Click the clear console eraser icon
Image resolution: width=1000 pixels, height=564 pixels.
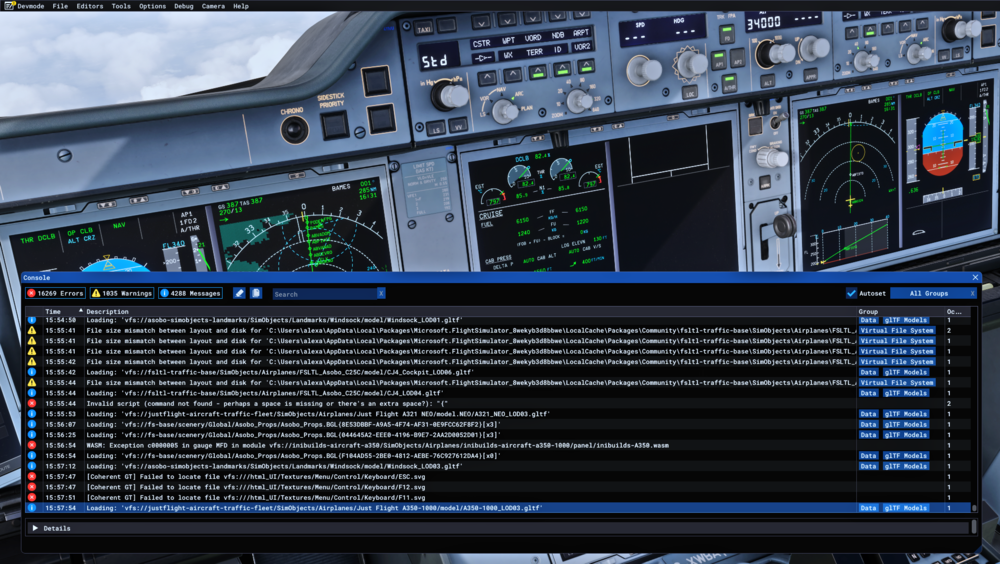[239, 293]
